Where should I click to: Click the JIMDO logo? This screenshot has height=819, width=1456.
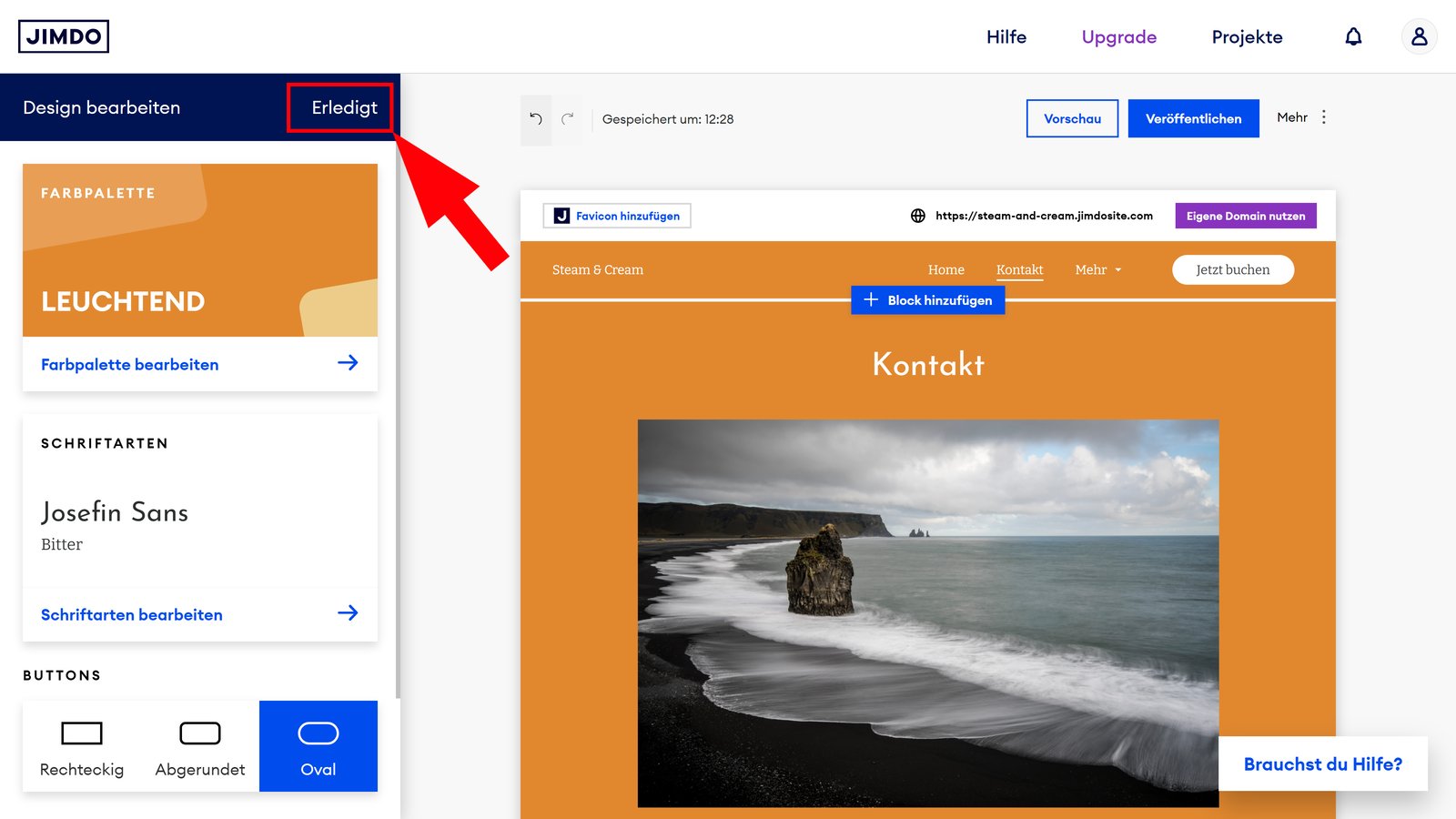pyautogui.click(x=63, y=36)
